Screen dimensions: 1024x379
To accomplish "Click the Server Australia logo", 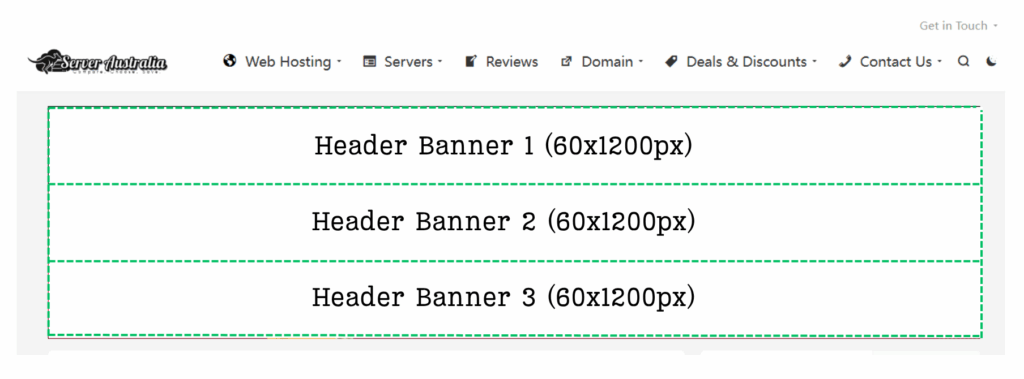I will click(x=97, y=62).
